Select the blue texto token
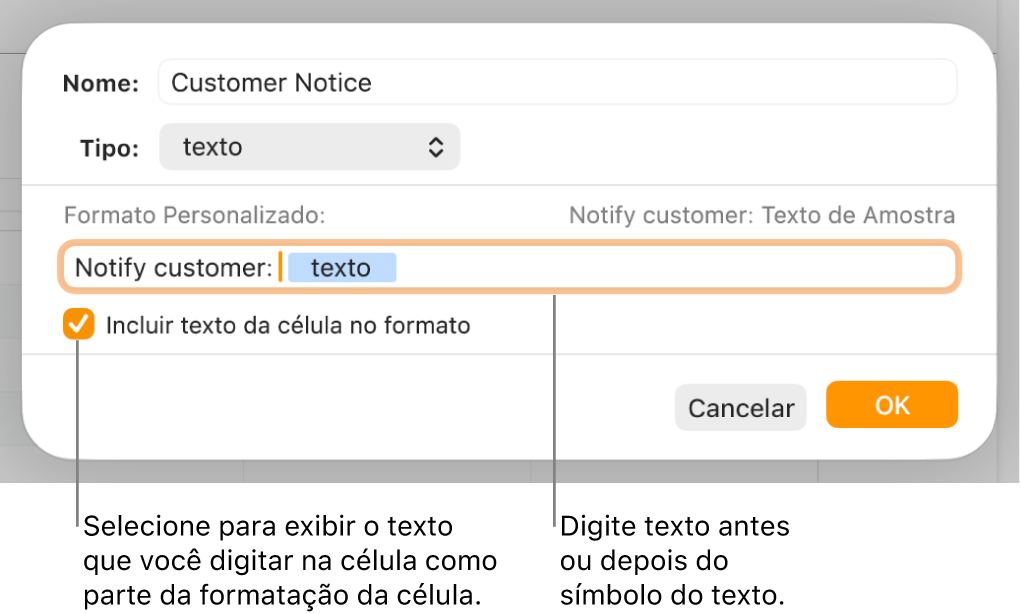This screenshot has height=614, width=1021. [x=342, y=268]
